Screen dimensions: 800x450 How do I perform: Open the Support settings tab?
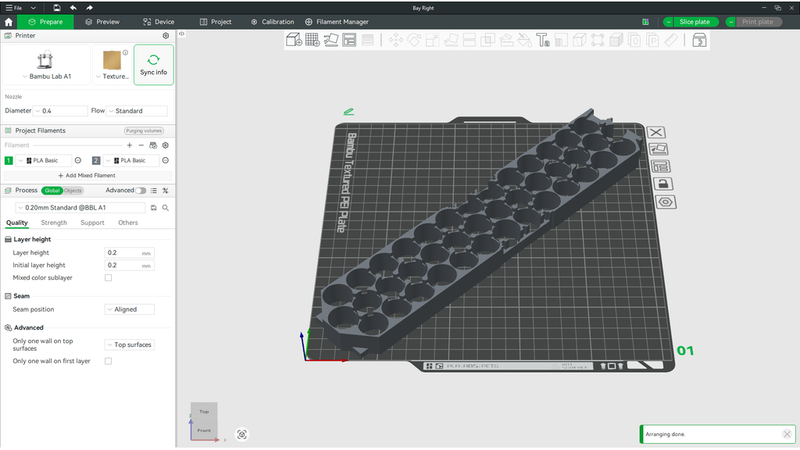92,223
